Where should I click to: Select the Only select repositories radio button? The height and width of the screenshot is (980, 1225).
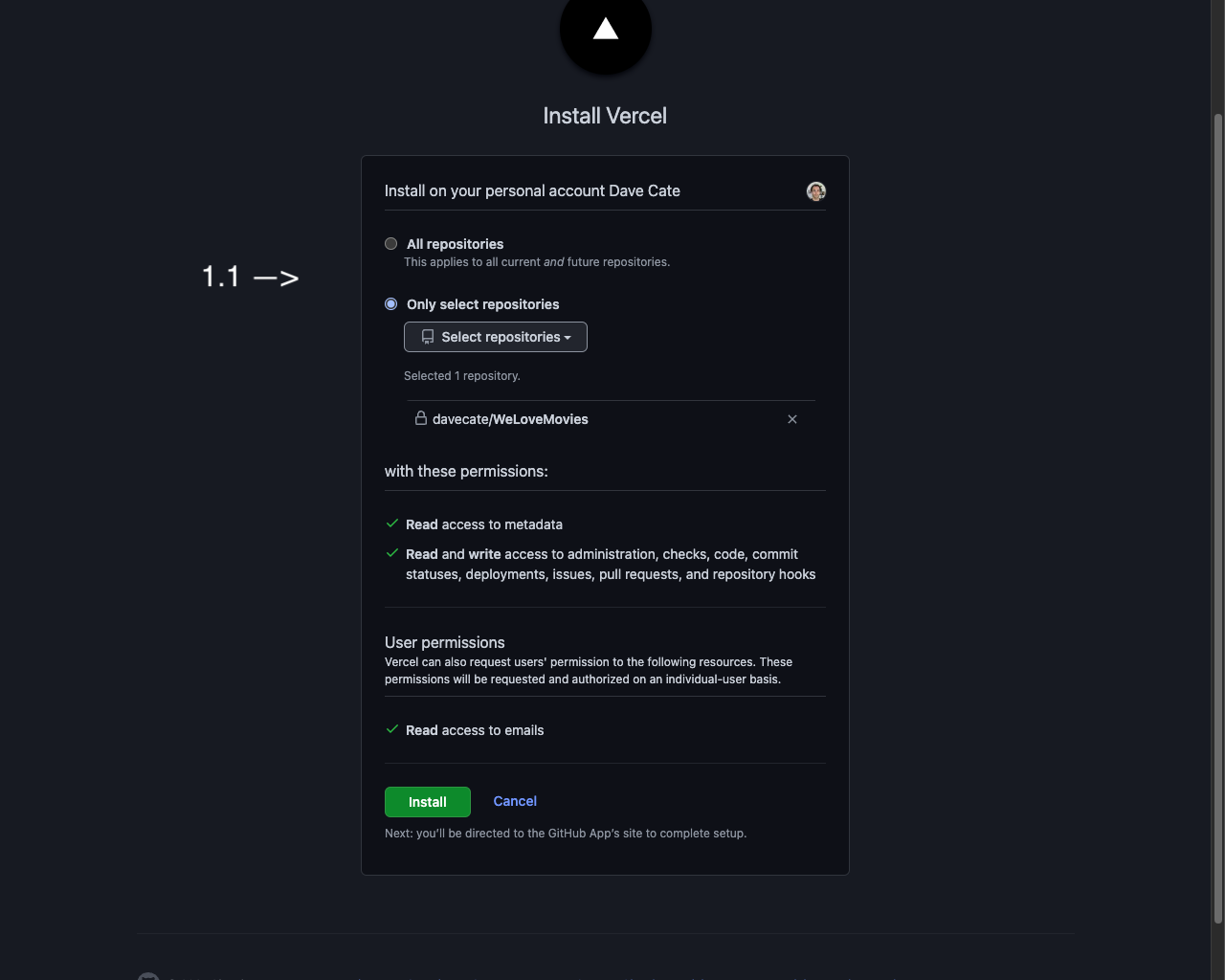pyautogui.click(x=390, y=303)
